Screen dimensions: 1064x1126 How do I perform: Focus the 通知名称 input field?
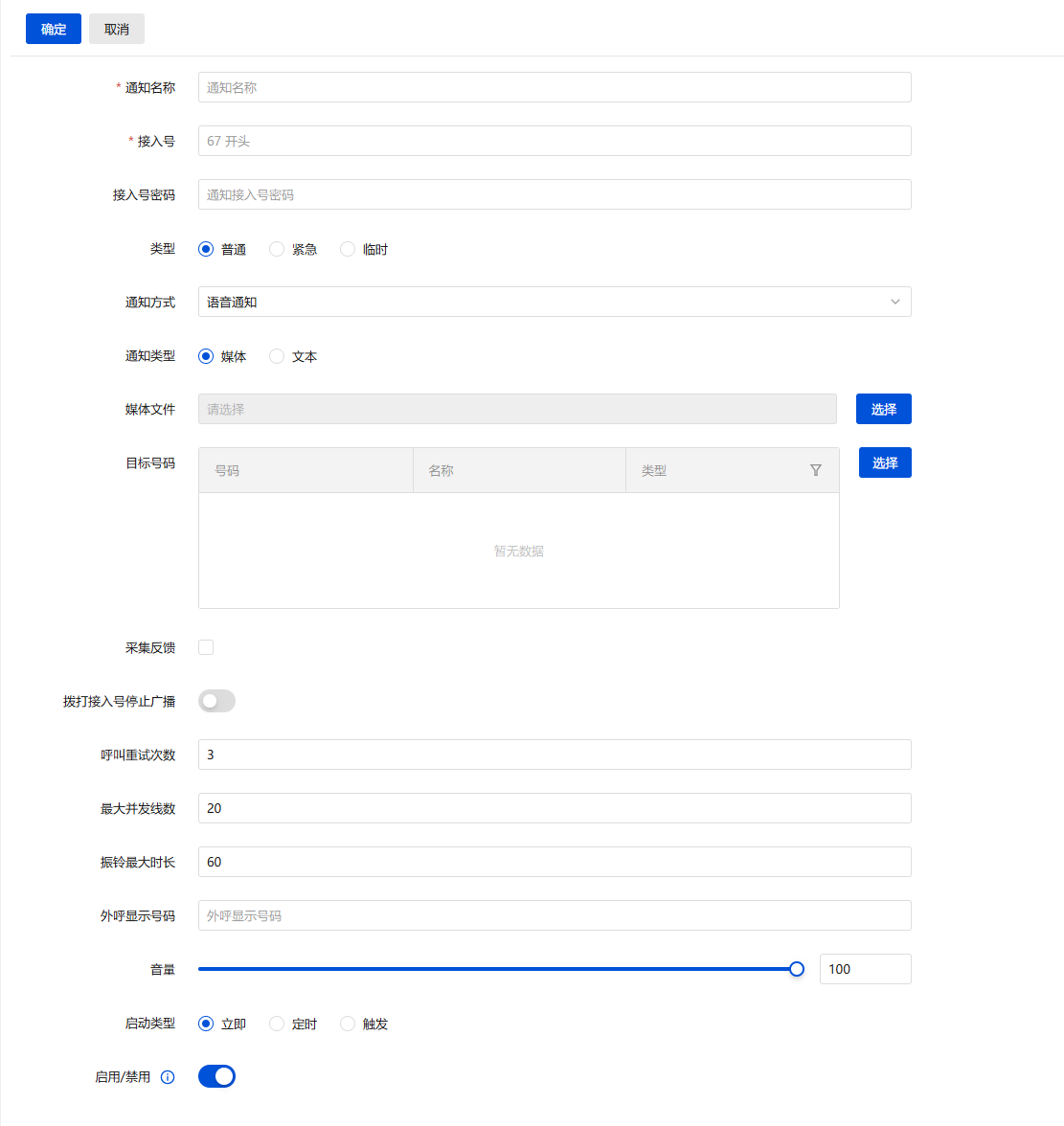click(x=554, y=87)
